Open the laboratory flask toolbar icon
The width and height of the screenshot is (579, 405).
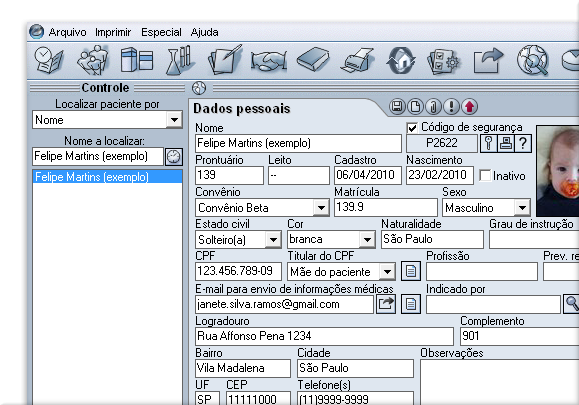point(180,60)
